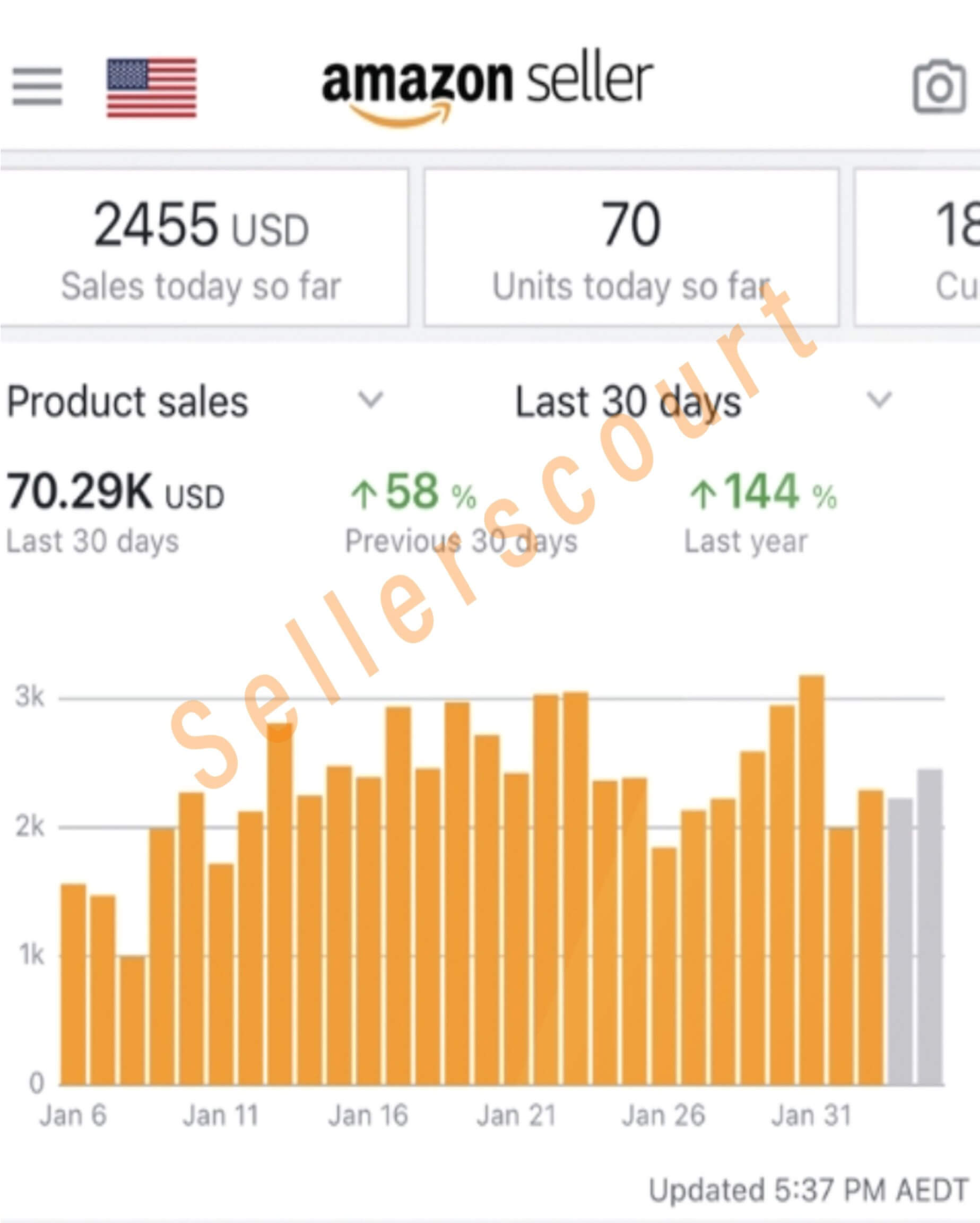Select the shortest orange bar in chart
The width and height of the screenshot is (980, 1223).
pyautogui.click(x=132, y=1021)
